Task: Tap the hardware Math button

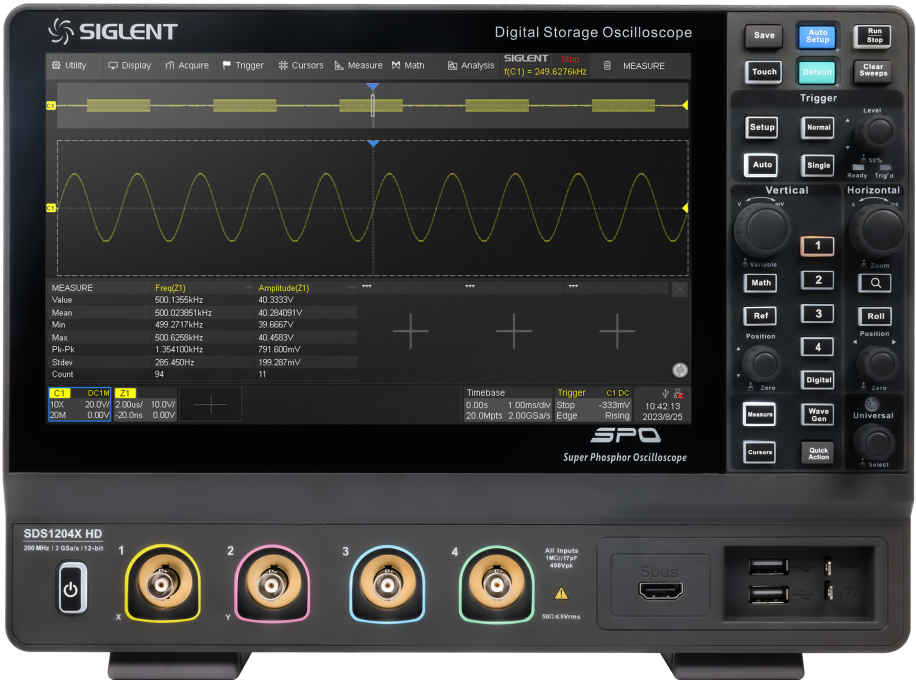Action: [761, 283]
